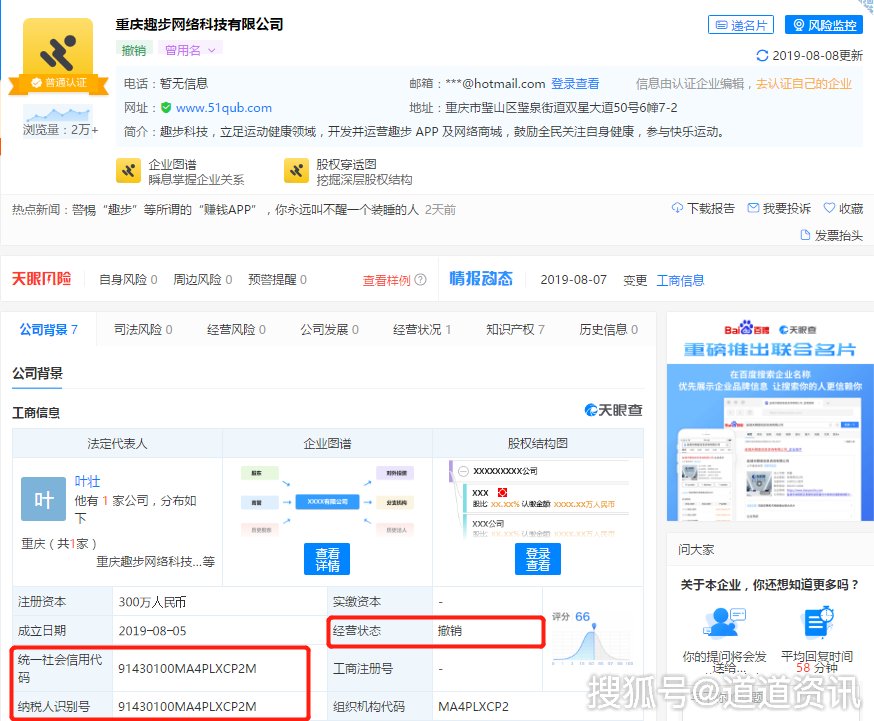Screen dimensions: 874x721
Task: Click the 发票抬头 invoice header icon
Action: click(806, 235)
